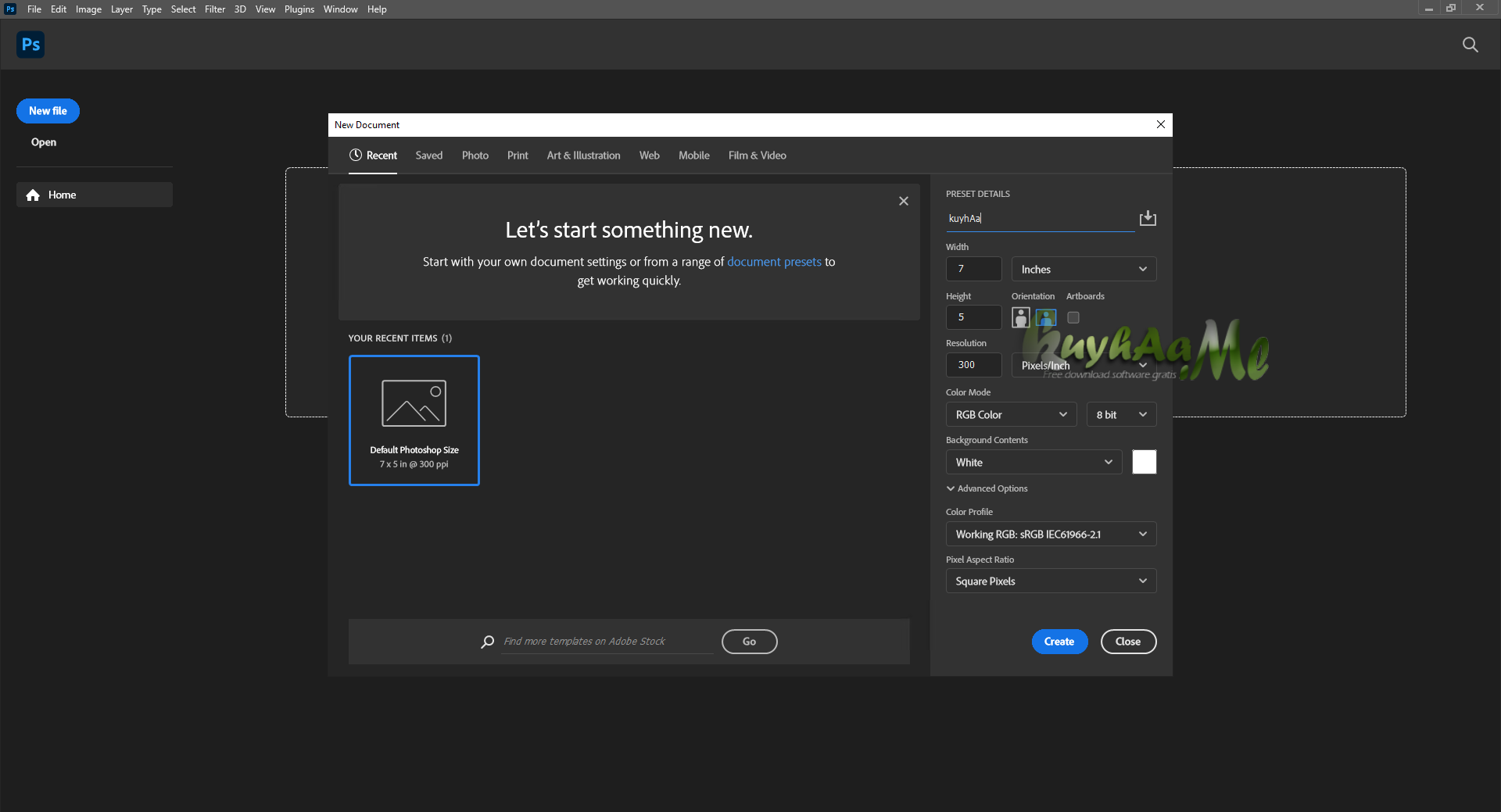This screenshot has height=812, width=1501.
Task: Click the Height value field
Action: (x=973, y=317)
